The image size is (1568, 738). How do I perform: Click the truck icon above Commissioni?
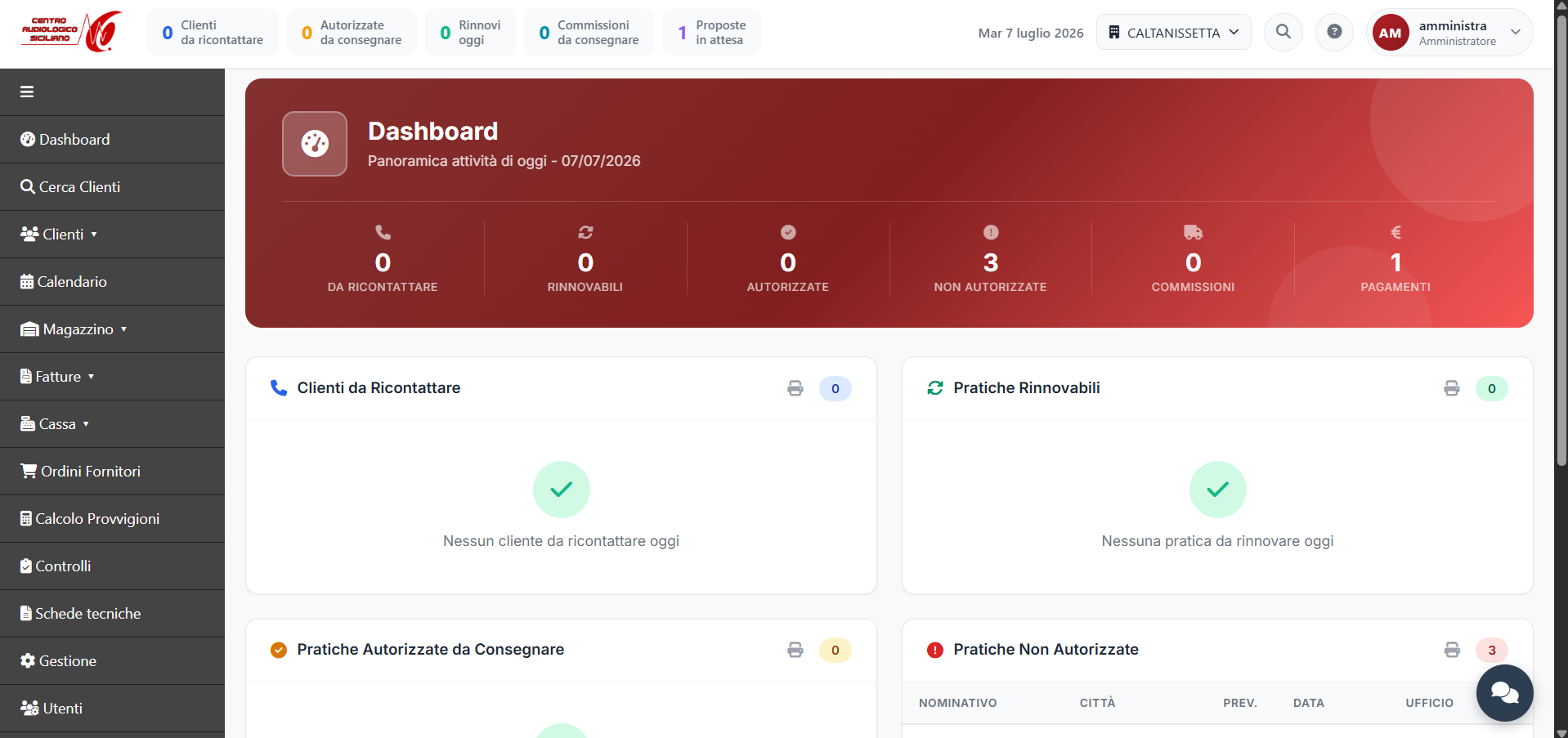(1194, 232)
